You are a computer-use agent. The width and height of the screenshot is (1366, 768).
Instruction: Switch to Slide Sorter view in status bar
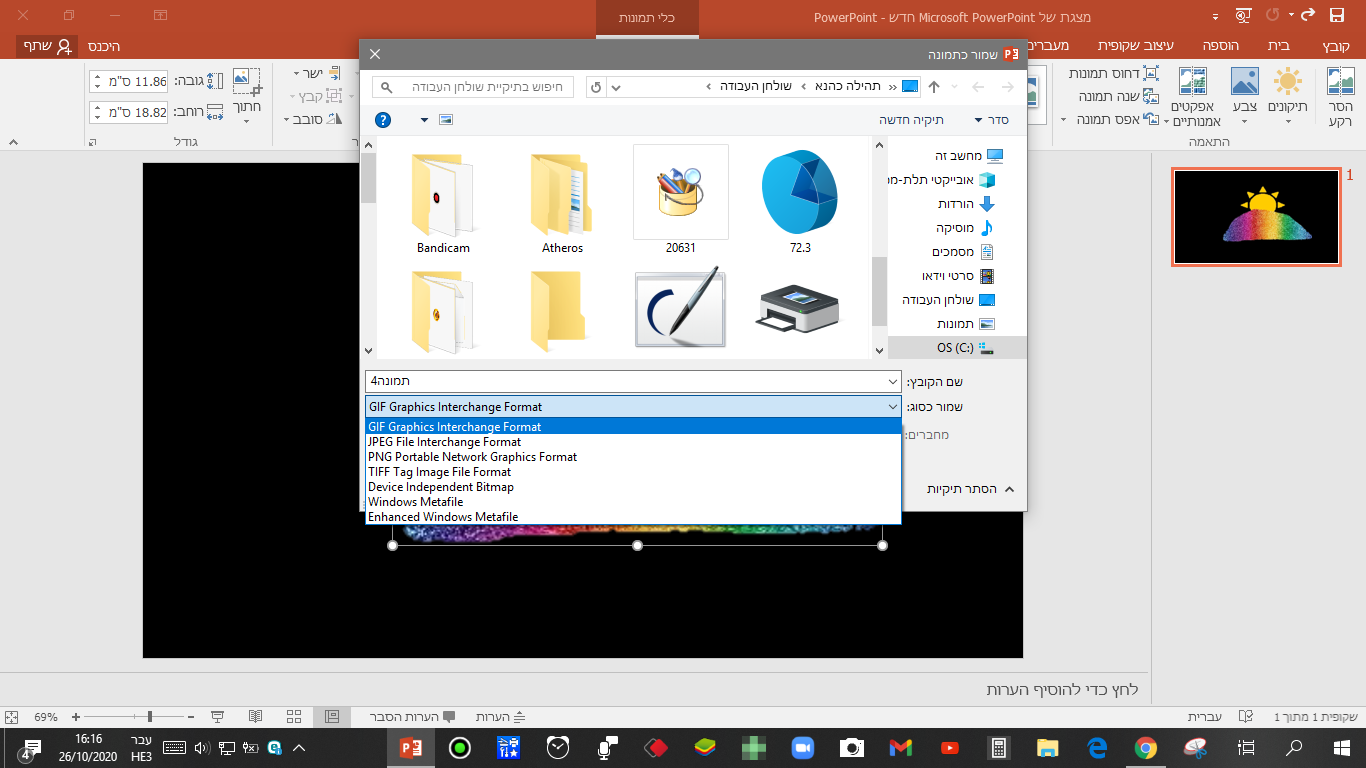[x=294, y=717]
